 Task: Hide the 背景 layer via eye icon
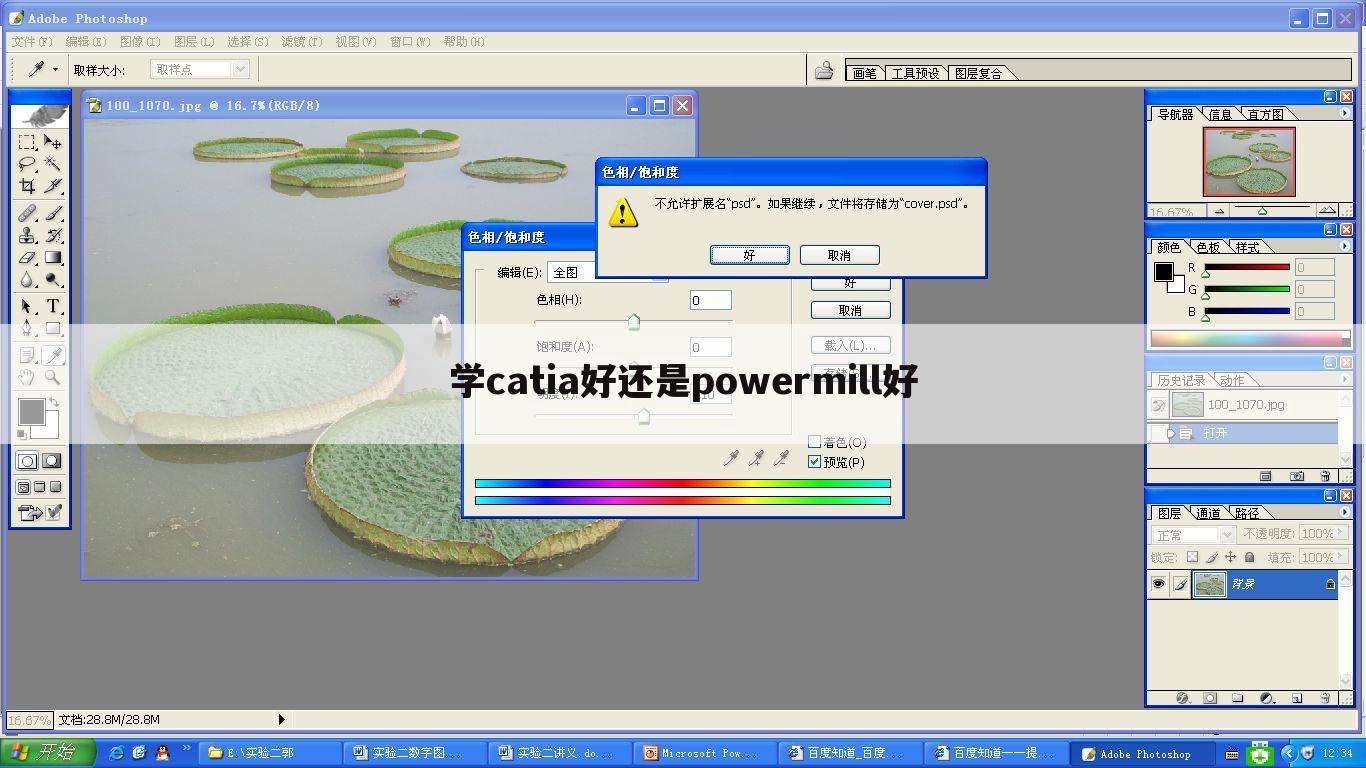tap(1158, 584)
